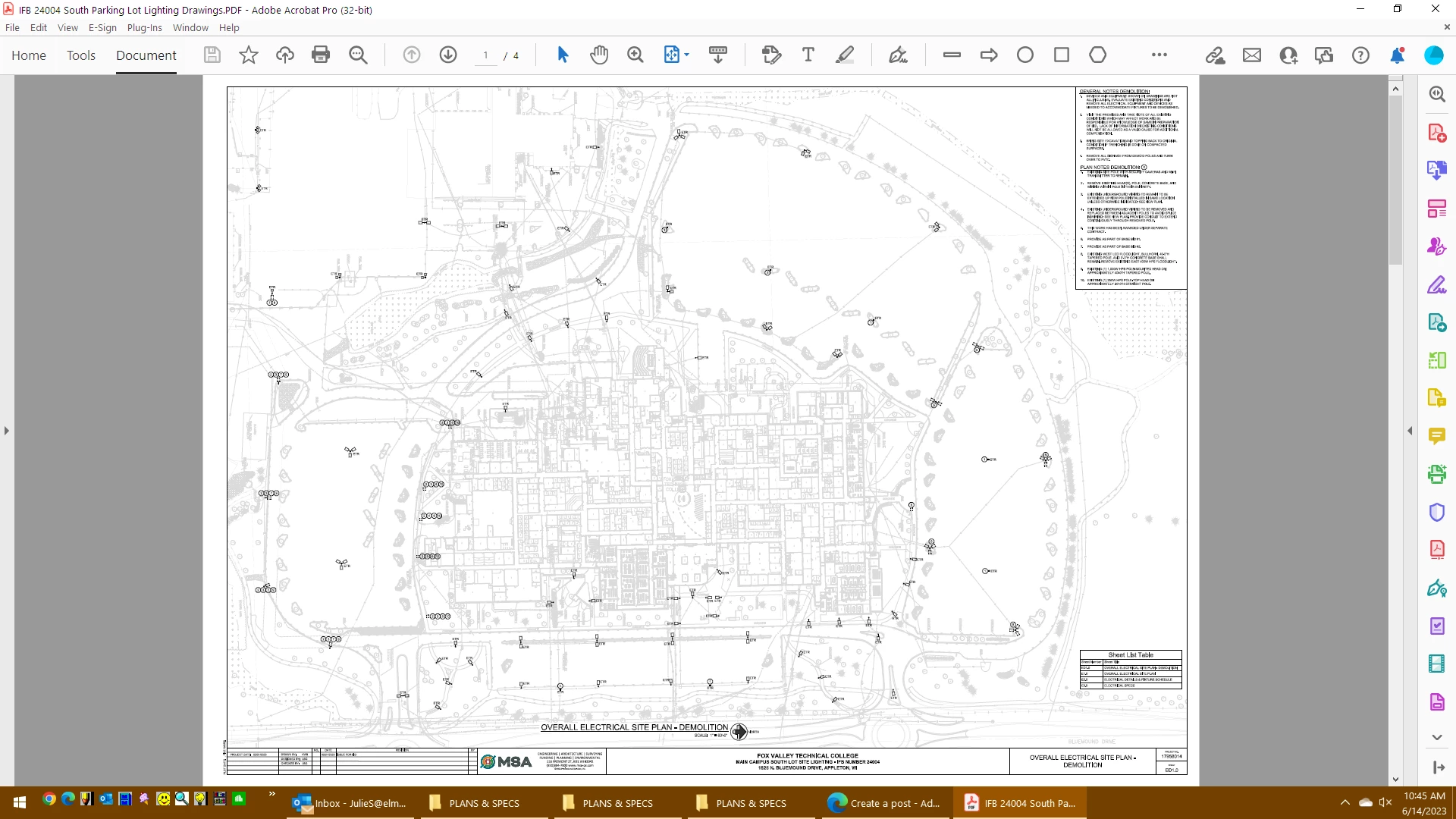Screen dimensions: 1456x819
Task: Show more tools ellipsis menu
Action: pyautogui.click(x=1159, y=55)
